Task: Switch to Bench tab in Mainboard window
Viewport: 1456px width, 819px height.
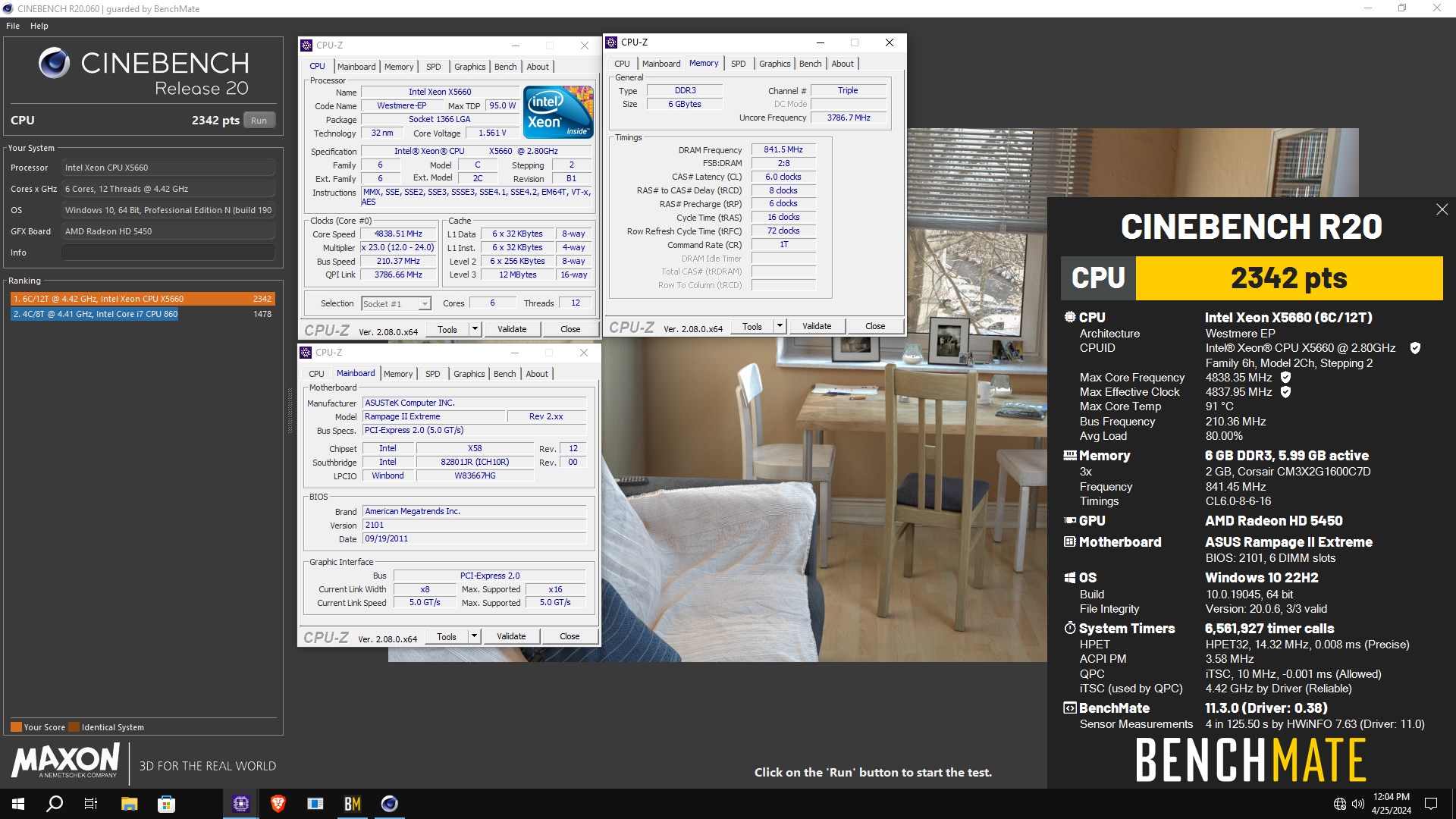Action: tap(505, 374)
